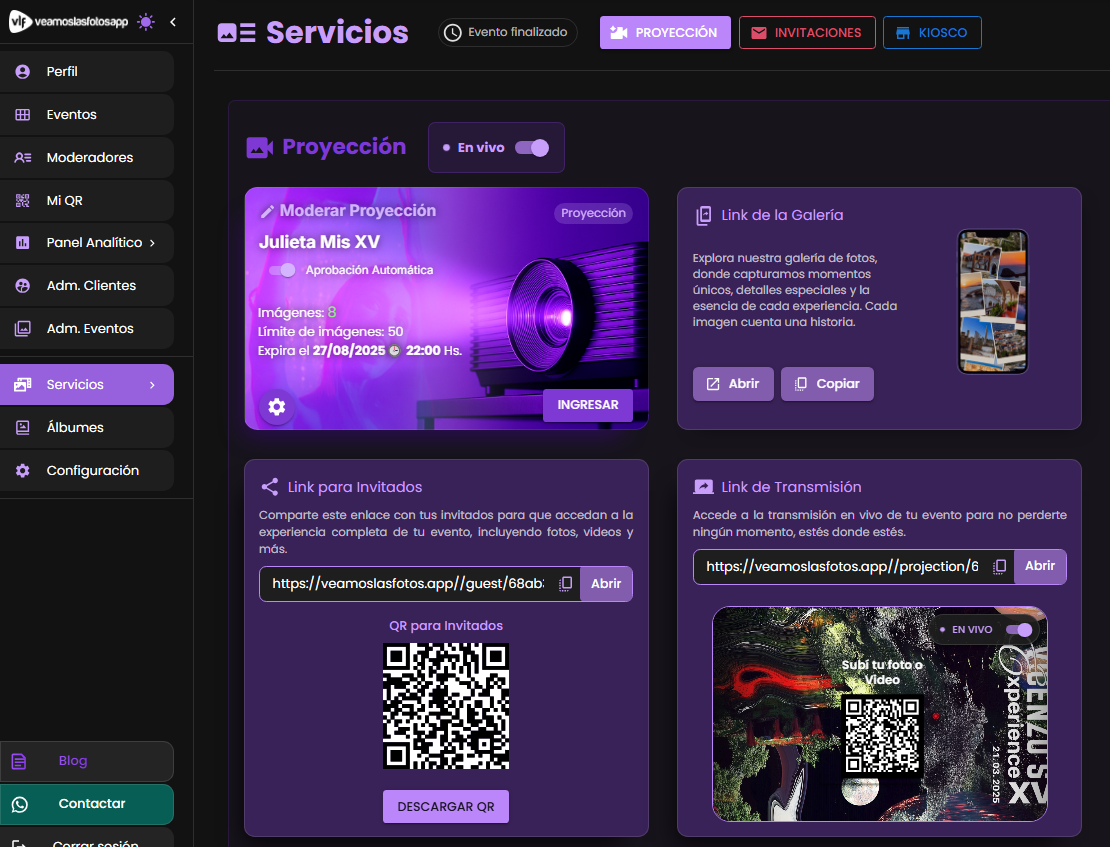This screenshot has width=1110, height=847.
Task: Switch to the INVITACIONES tab
Action: (807, 33)
